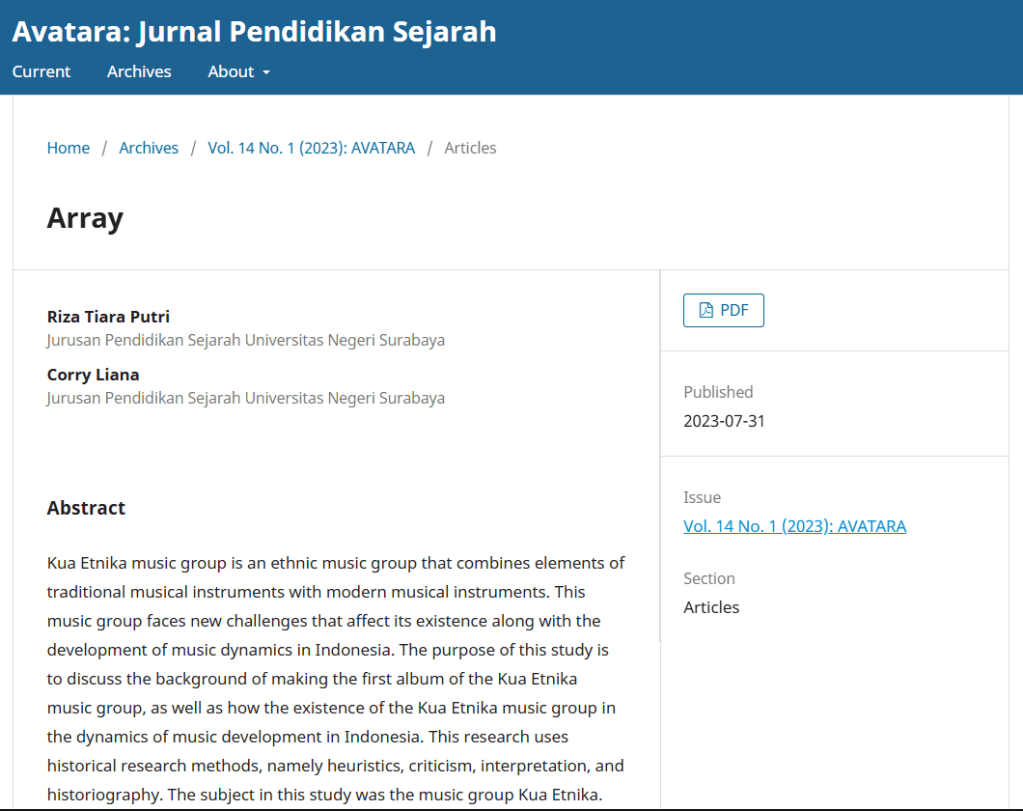Click Articles under the Section label

click(711, 607)
